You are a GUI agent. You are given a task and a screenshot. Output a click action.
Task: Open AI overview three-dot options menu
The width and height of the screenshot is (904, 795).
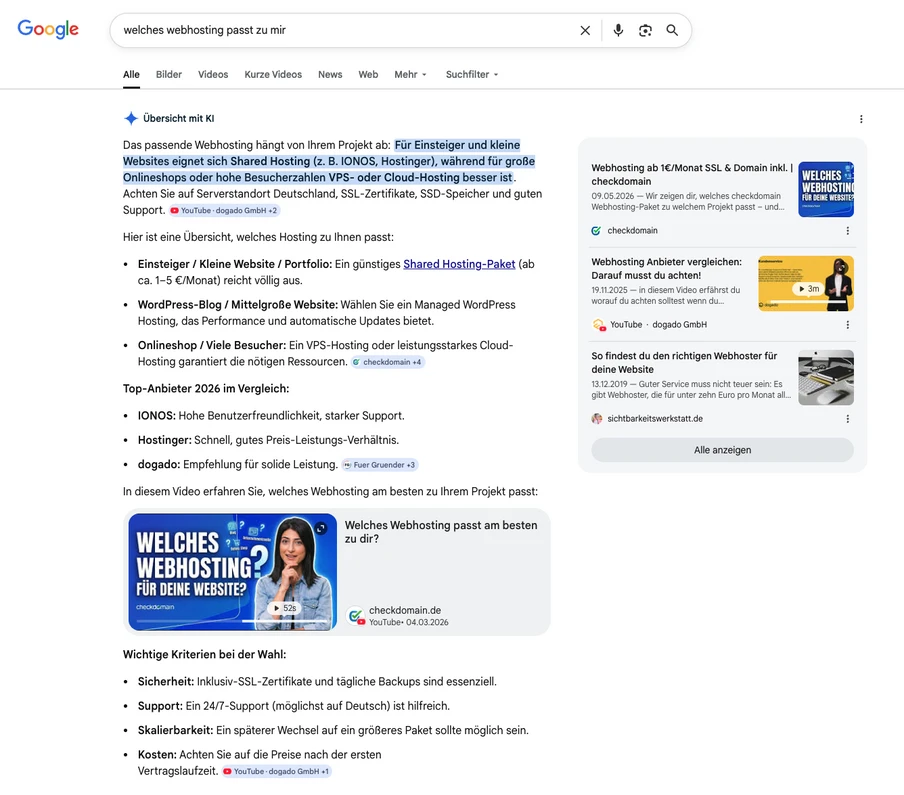click(861, 119)
